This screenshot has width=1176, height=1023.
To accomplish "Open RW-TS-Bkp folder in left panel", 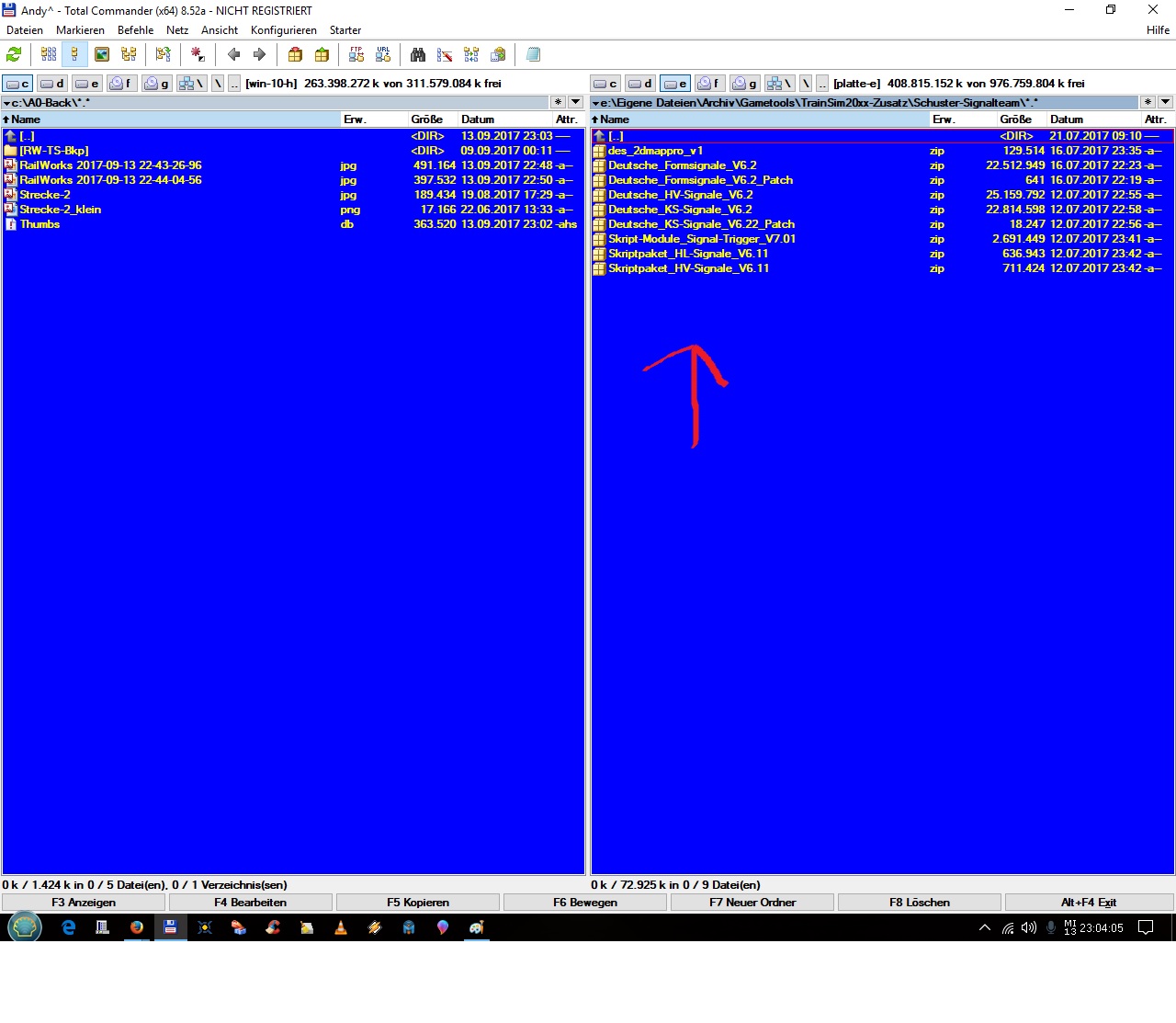I will [293, 151].
